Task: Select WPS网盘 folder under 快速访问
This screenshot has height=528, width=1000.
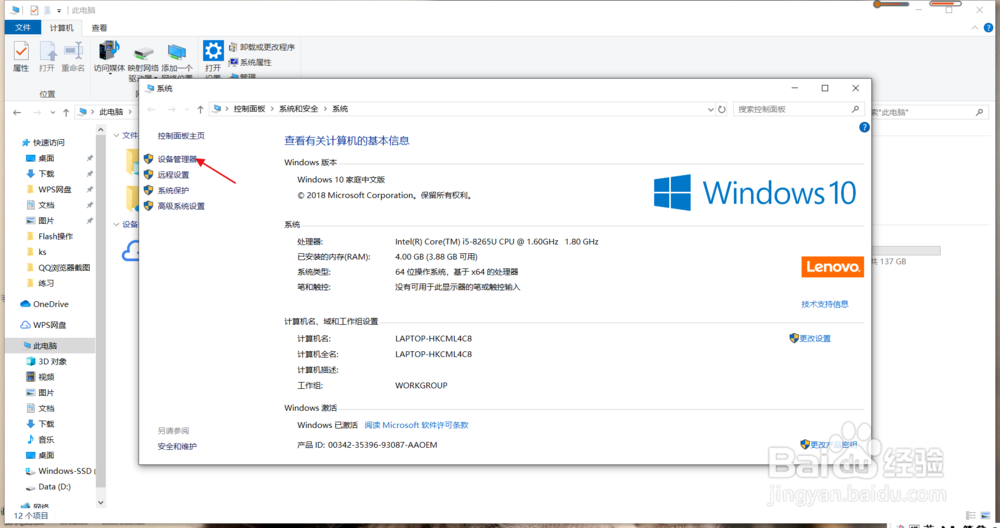Action: click(55, 189)
